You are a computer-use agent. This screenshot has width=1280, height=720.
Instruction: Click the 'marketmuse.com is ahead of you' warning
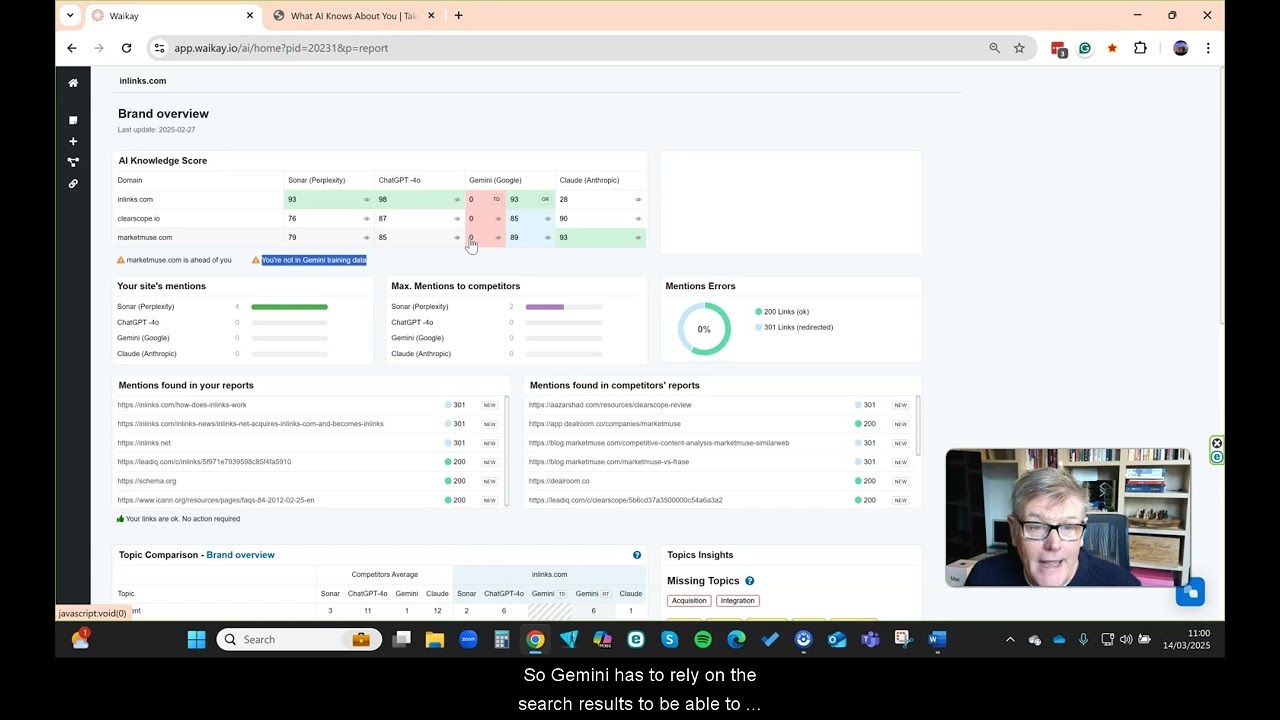(179, 260)
